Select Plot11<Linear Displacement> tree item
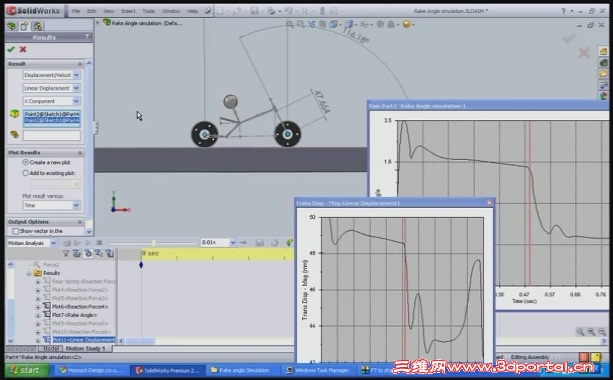 tap(84, 340)
